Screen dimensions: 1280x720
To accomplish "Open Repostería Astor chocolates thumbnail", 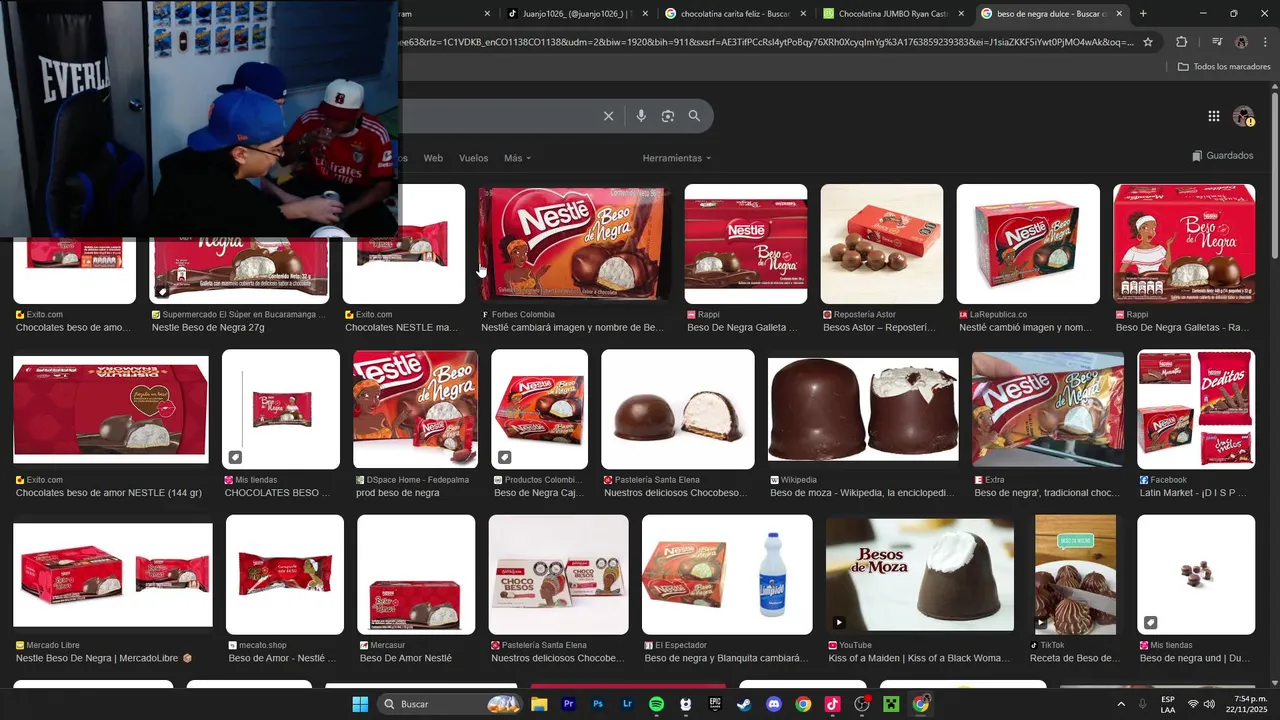I will click(882, 244).
